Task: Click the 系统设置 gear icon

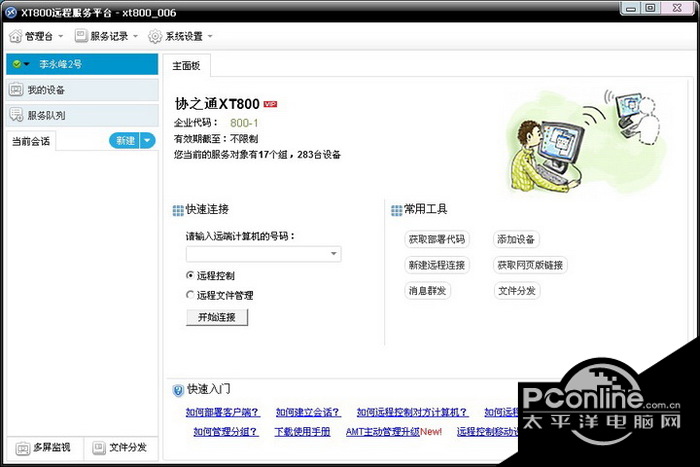Action: [155, 36]
